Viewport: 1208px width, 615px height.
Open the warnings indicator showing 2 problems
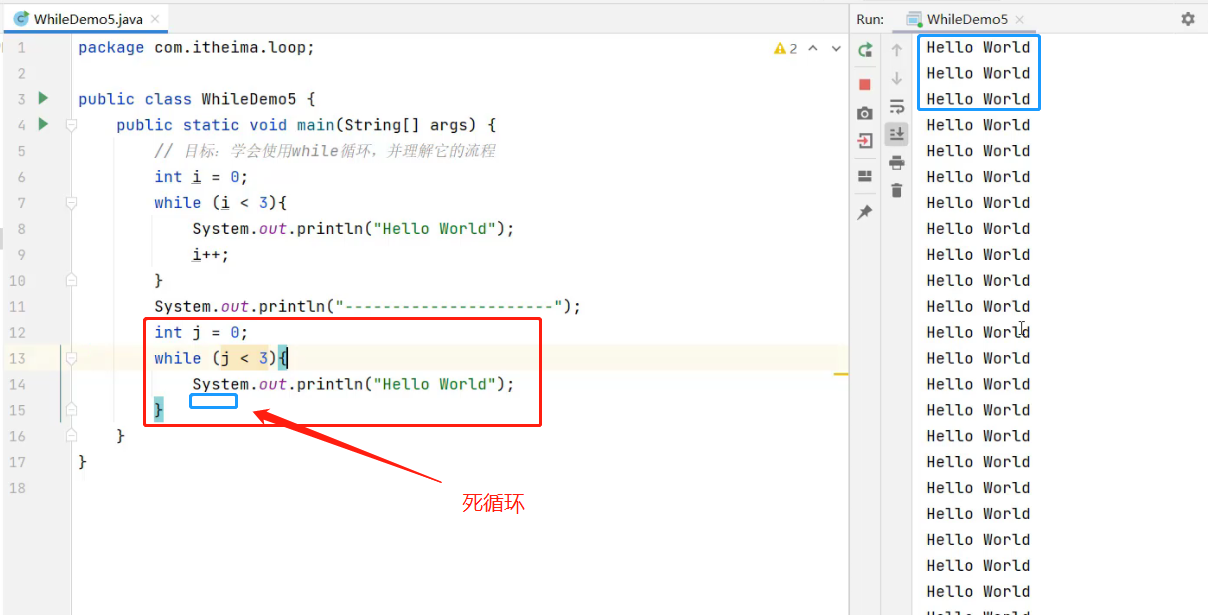(x=786, y=48)
